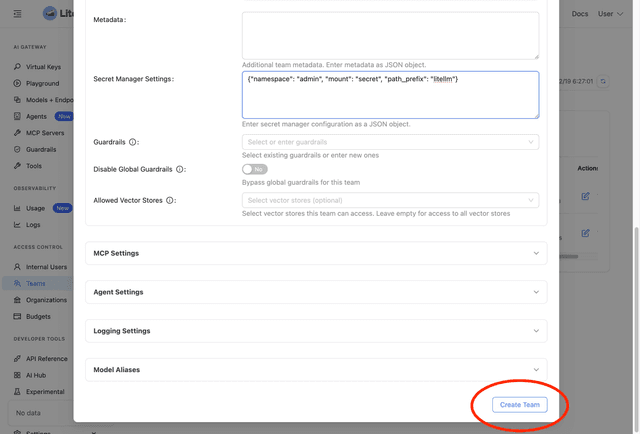Image resolution: width=640 pixels, height=434 pixels.
Task: Click the MCP Servers wrench icon
Action: [x=17, y=133]
